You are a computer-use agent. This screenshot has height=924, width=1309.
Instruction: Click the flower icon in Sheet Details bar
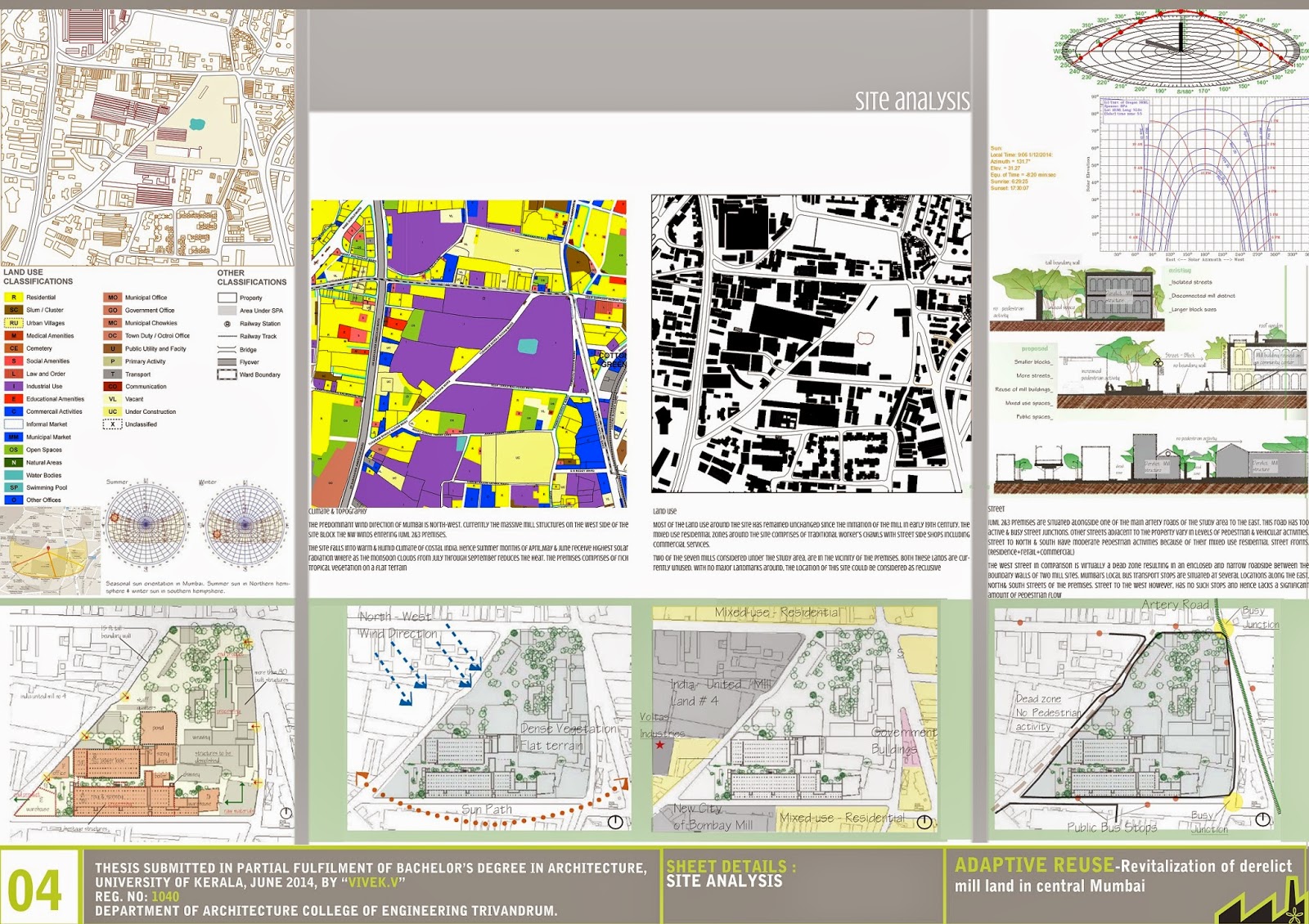pos(1293,915)
